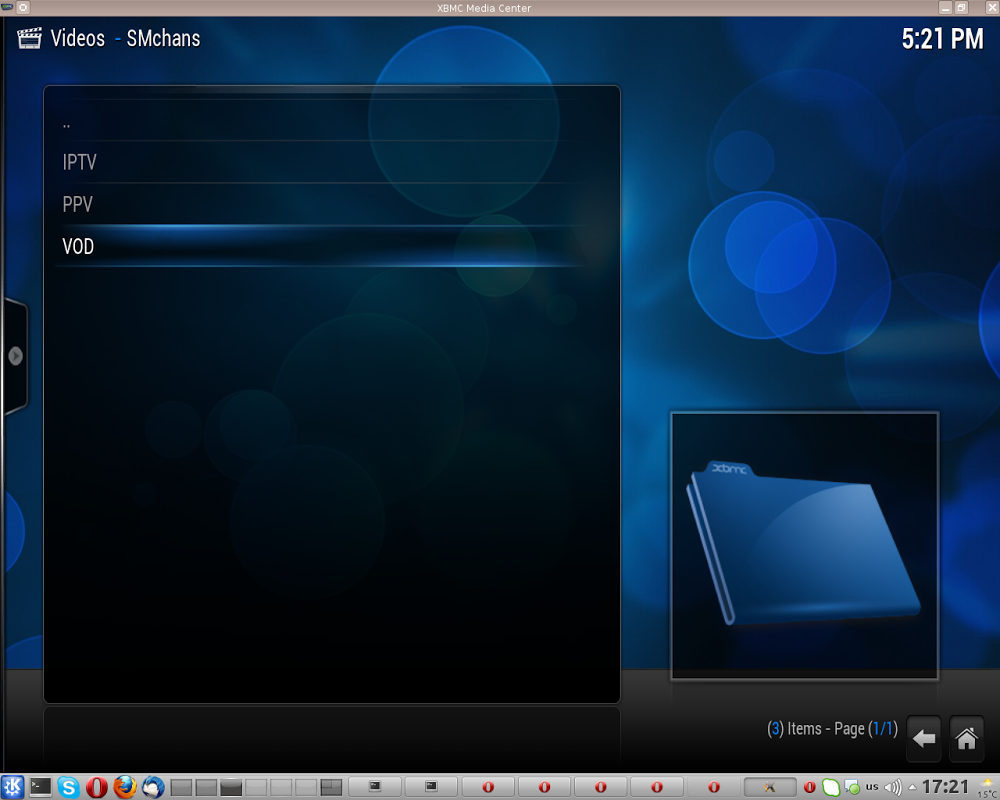The width and height of the screenshot is (1000, 800).
Task: Click the XBMC folder thumbnail
Action: point(804,546)
